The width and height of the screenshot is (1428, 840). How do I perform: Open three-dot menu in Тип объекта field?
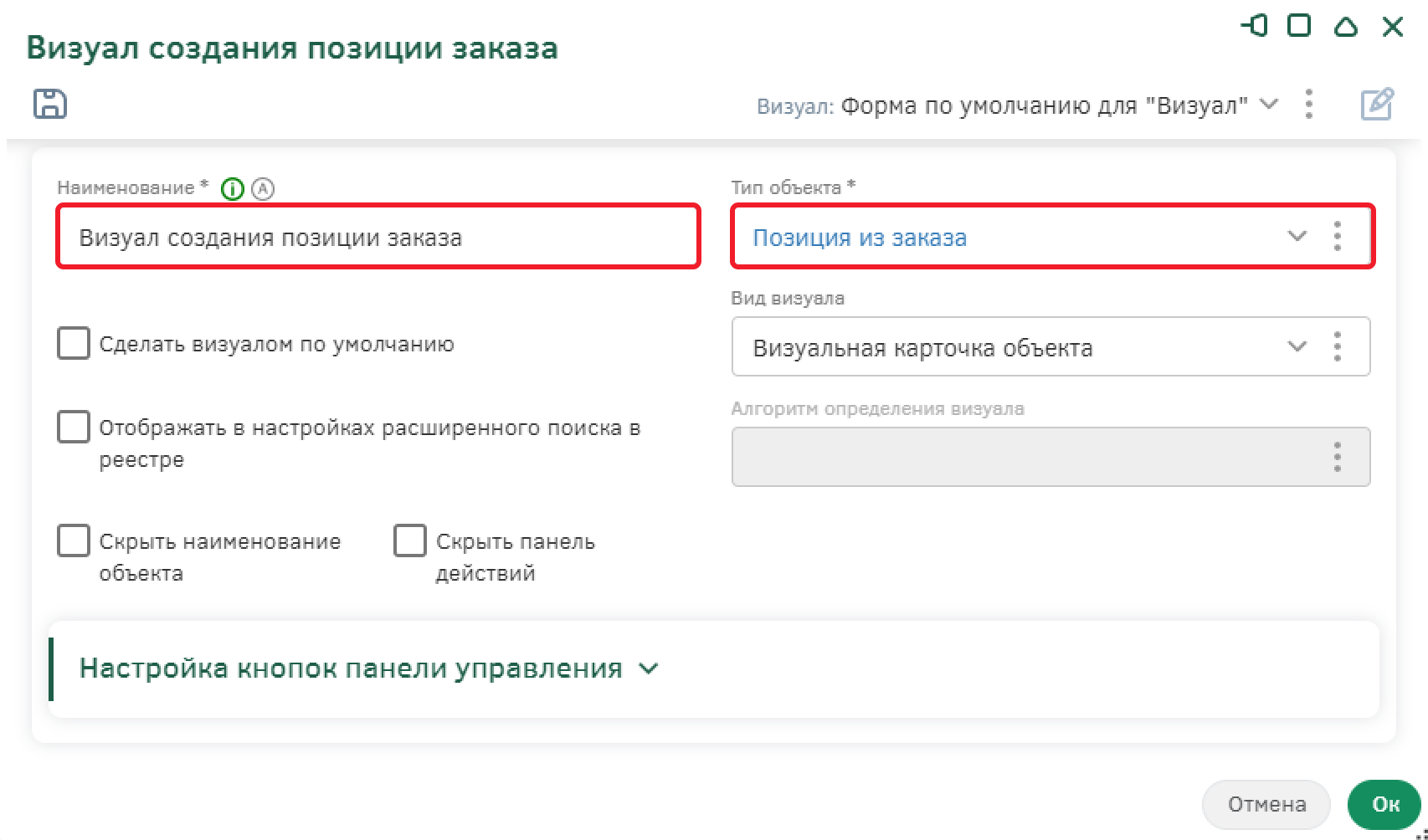coord(1337,237)
